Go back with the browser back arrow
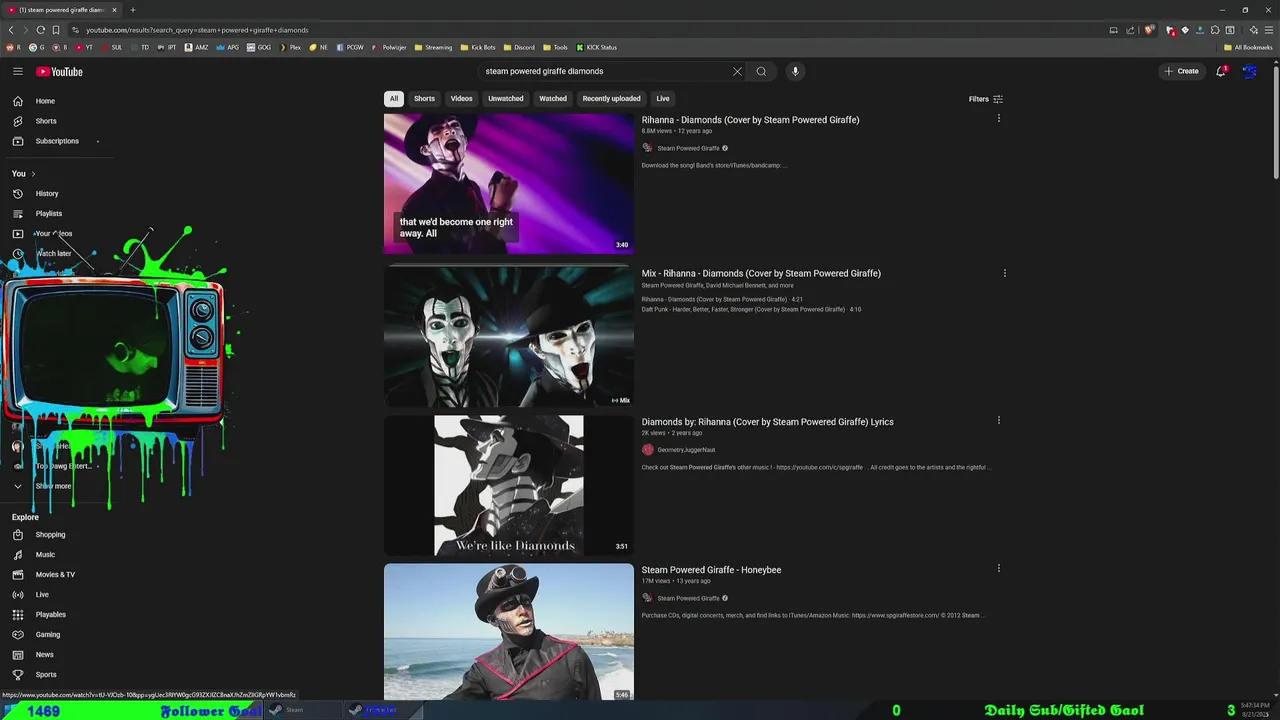This screenshot has height=720, width=1280. (11, 30)
